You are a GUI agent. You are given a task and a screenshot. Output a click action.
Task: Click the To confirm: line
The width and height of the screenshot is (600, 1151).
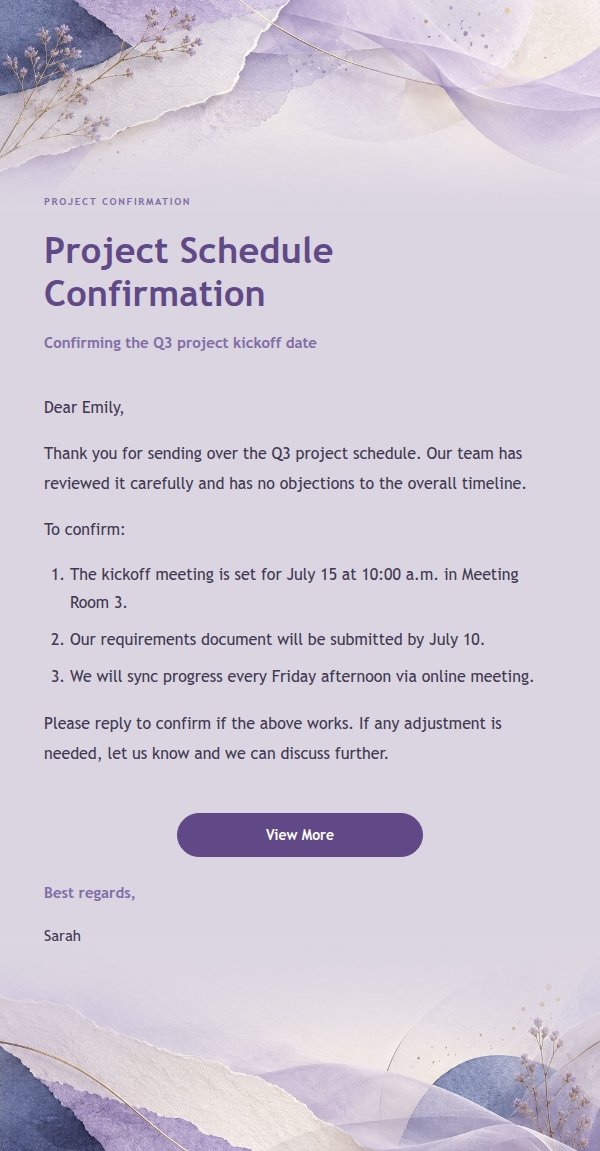(x=84, y=529)
